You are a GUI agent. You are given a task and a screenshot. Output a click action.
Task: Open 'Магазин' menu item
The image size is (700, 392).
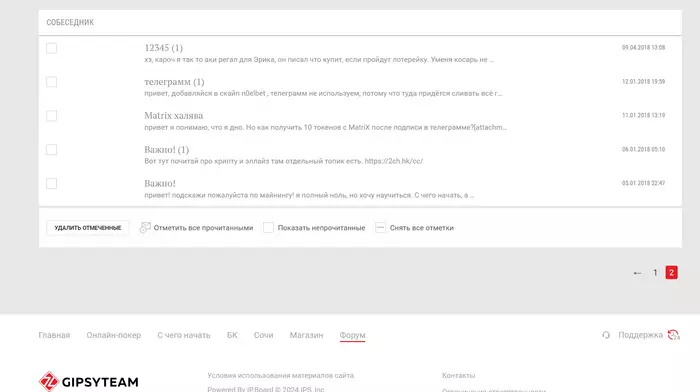(306, 335)
